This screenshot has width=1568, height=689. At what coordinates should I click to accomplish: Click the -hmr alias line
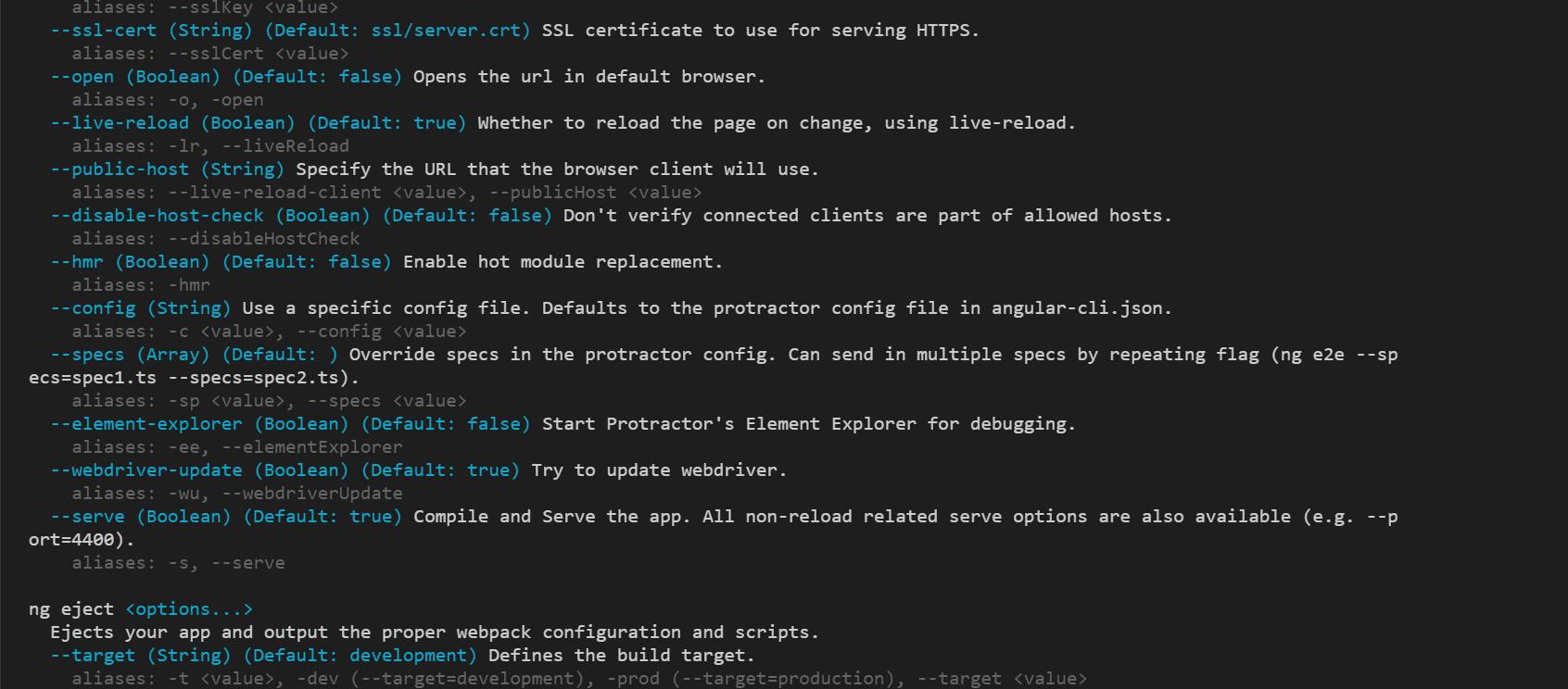point(141,285)
